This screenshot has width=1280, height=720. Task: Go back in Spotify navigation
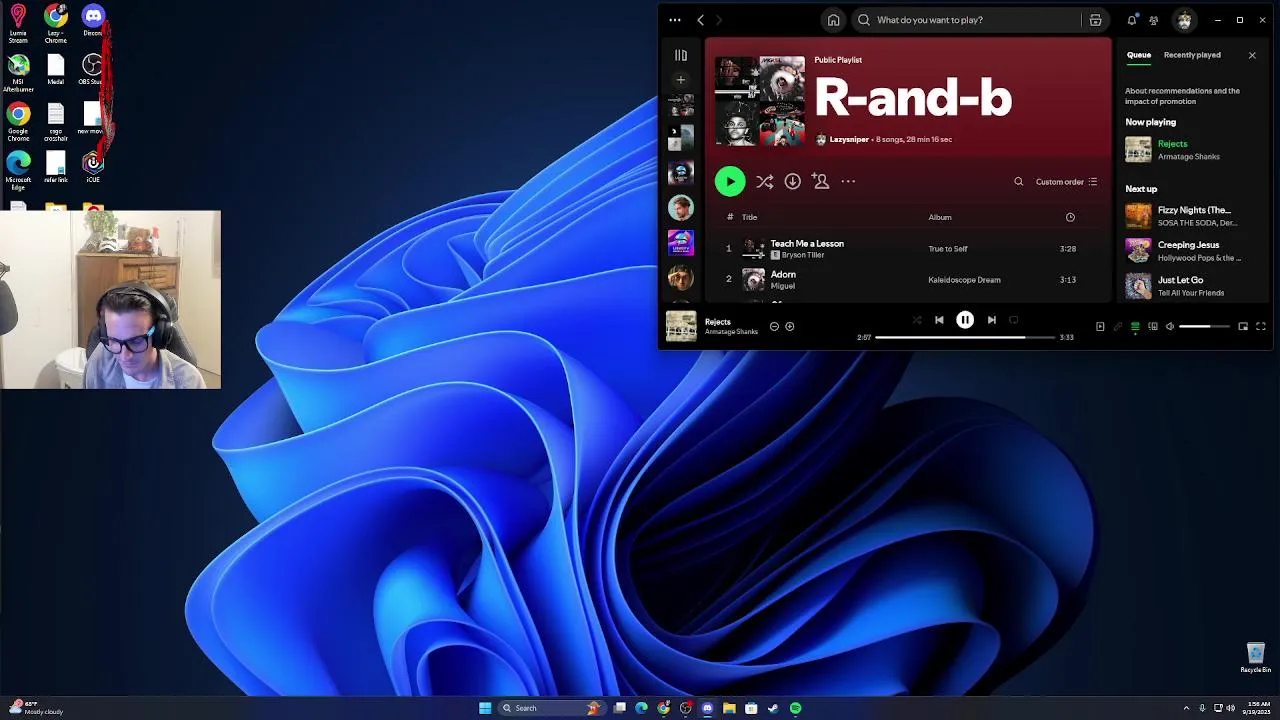700,20
